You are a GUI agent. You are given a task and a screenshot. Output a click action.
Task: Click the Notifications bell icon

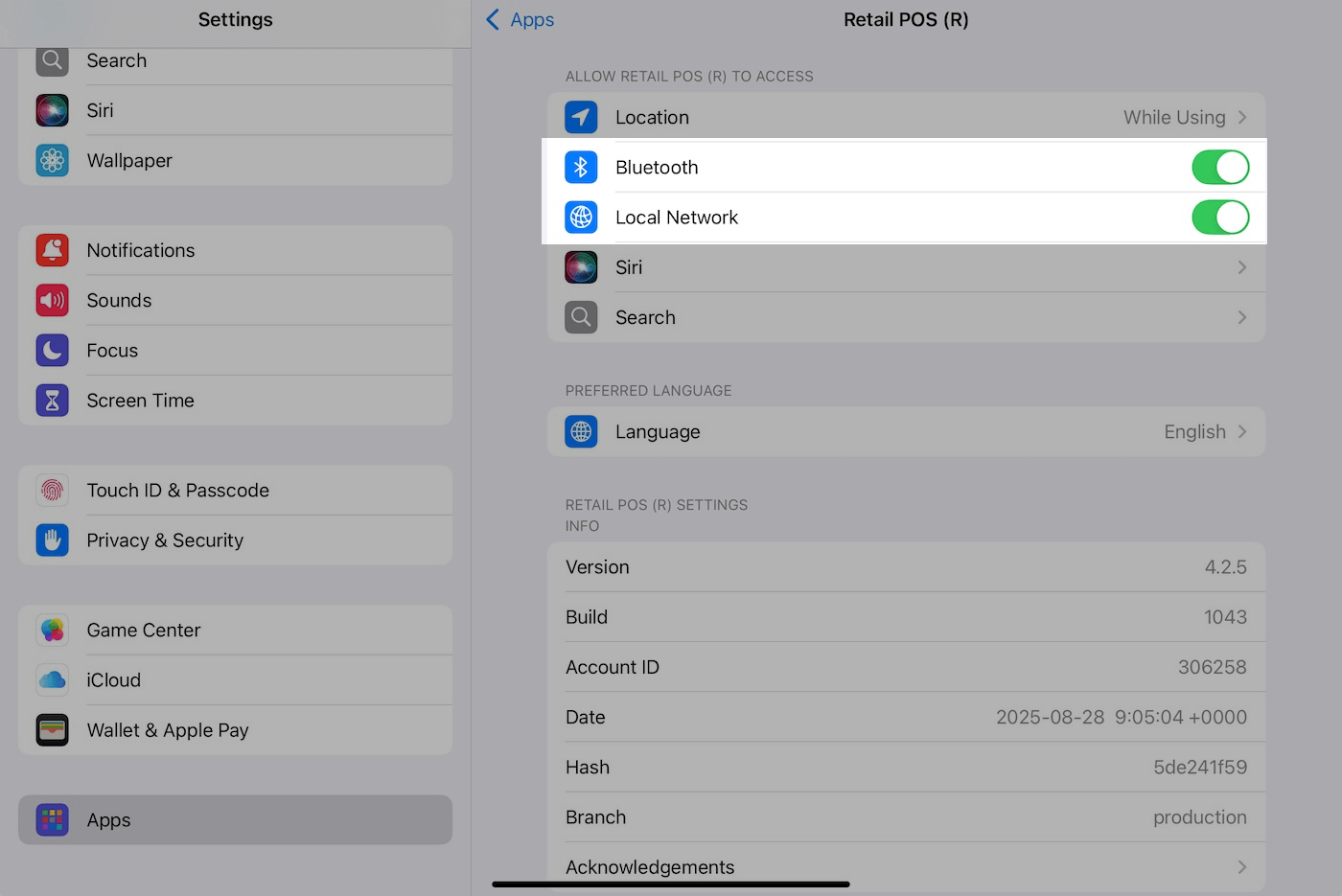point(52,250)
